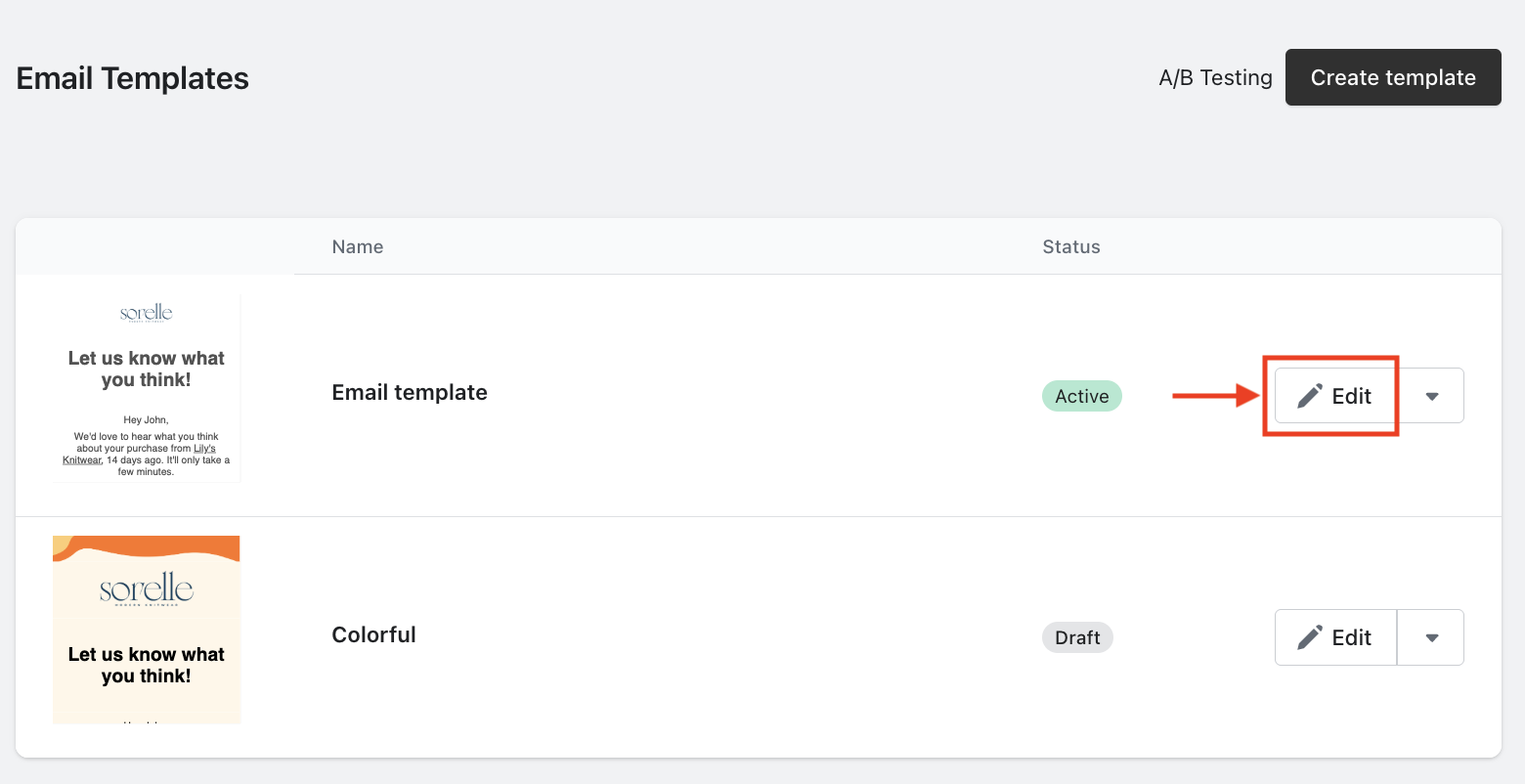Click the pencil icon in Colorful row

(x=1310, y=637)
